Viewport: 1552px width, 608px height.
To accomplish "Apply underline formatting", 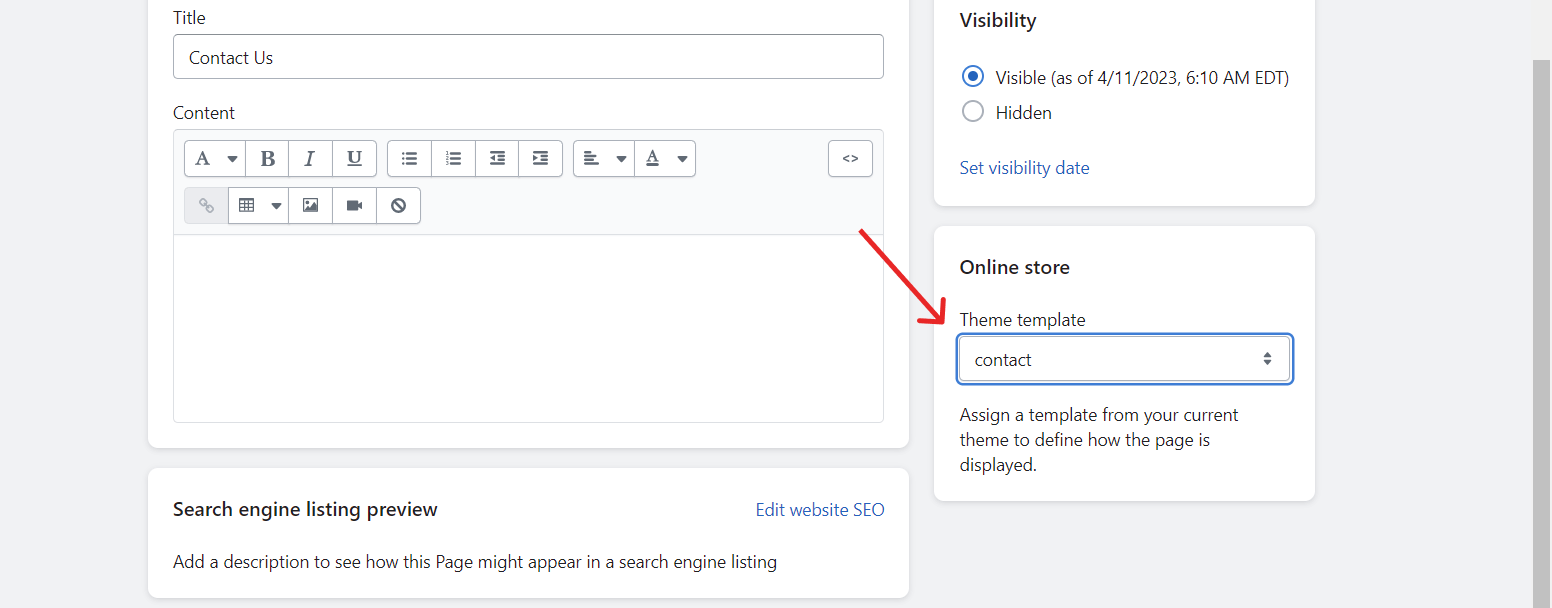I will pos(354,158).
